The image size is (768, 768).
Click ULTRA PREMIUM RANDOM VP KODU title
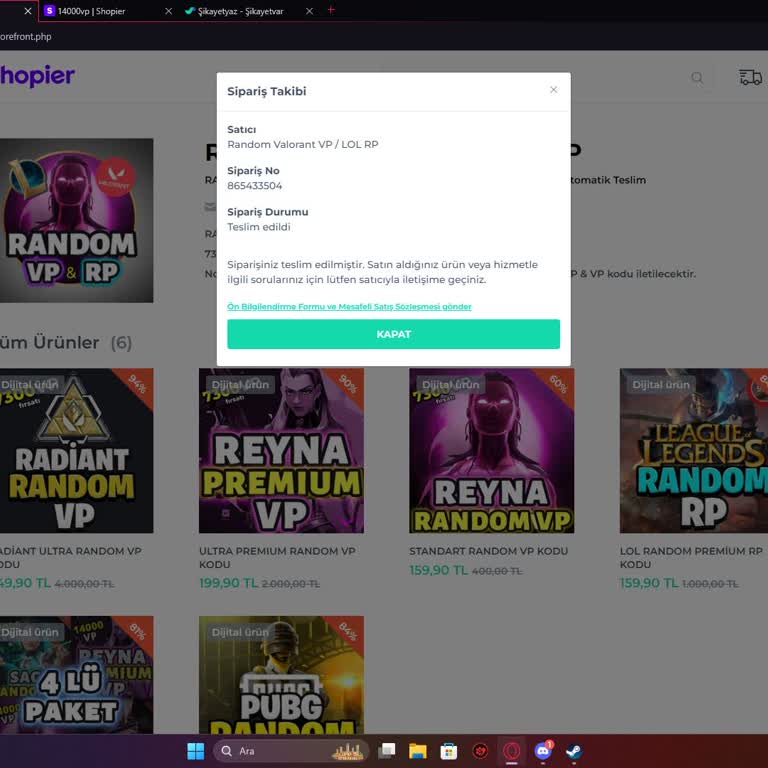(x=277, y=557)
